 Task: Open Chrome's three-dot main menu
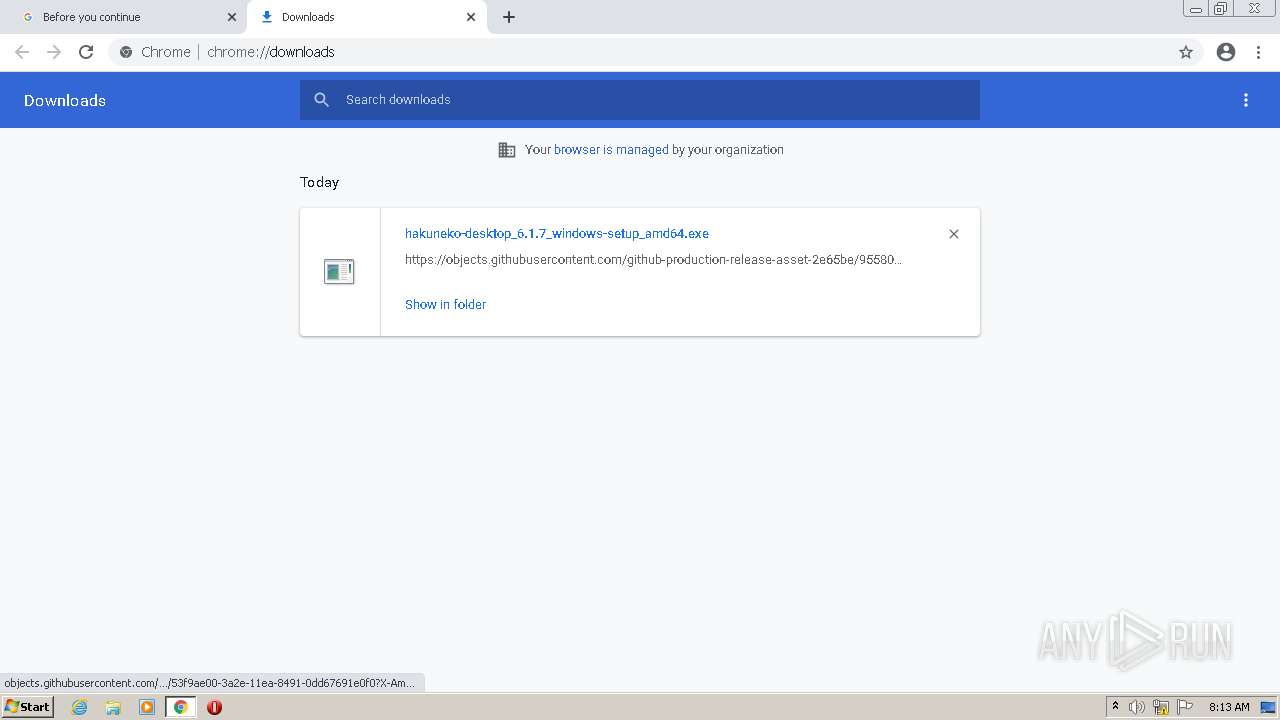click(x=1259, y=52)
